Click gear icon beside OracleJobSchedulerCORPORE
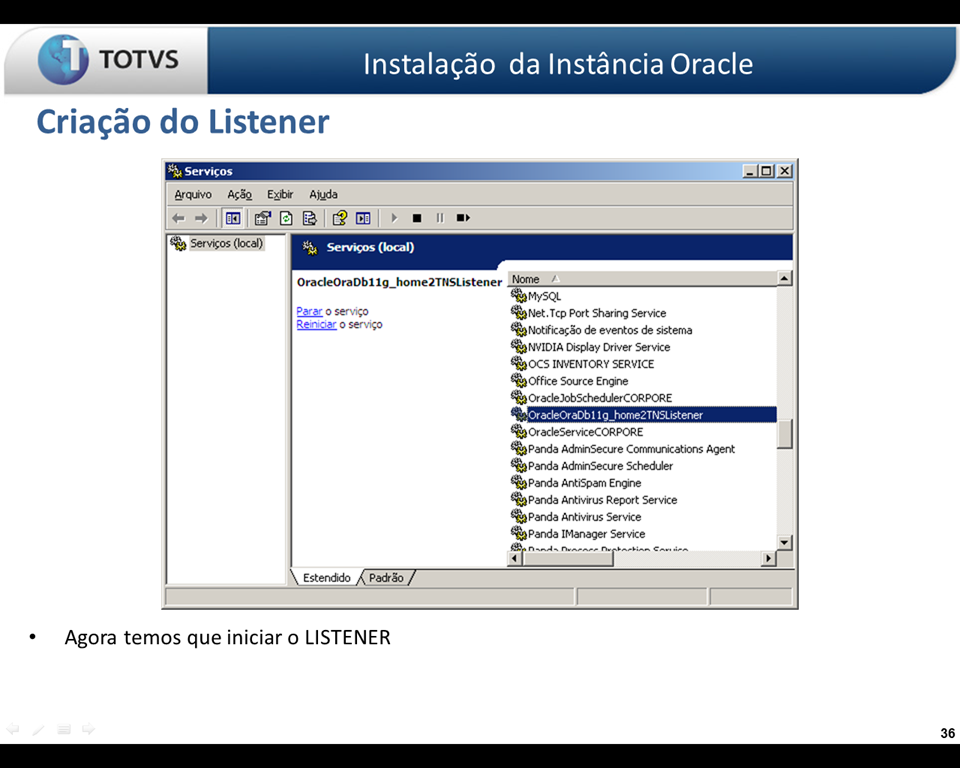The width and height of the screenshot is (960, 768). pos(519,398)
